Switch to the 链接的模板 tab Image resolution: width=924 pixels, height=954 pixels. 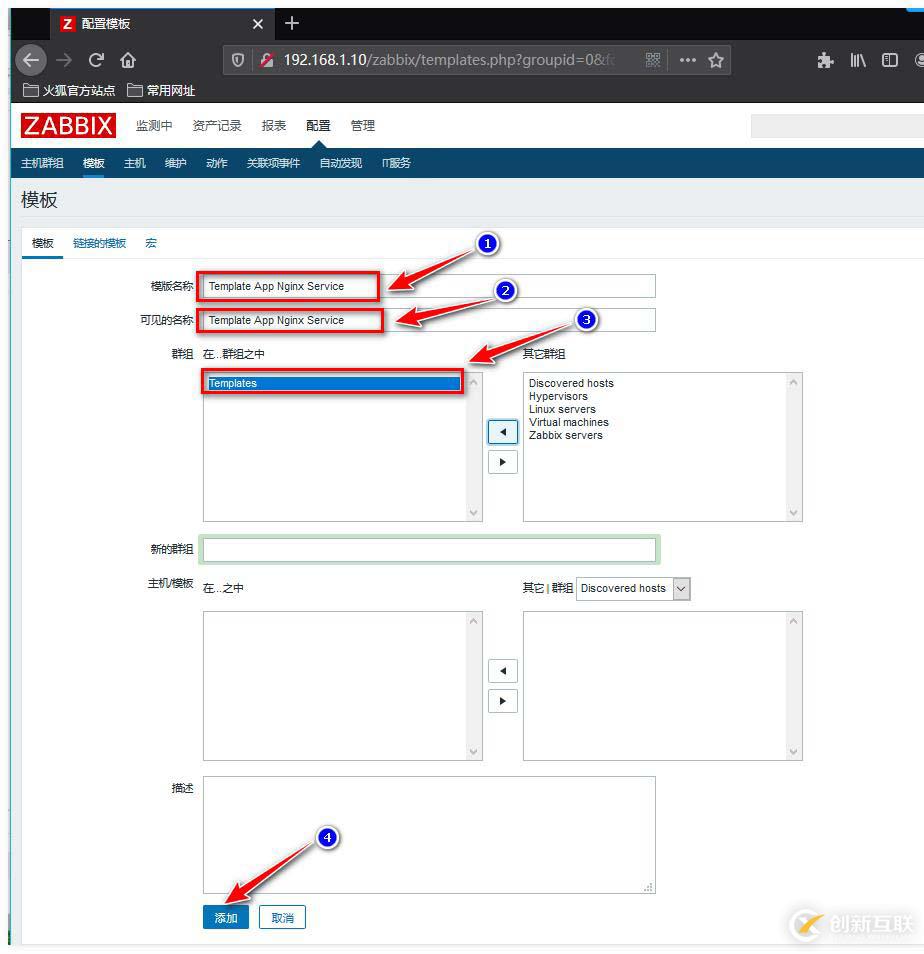click(99, 243)
